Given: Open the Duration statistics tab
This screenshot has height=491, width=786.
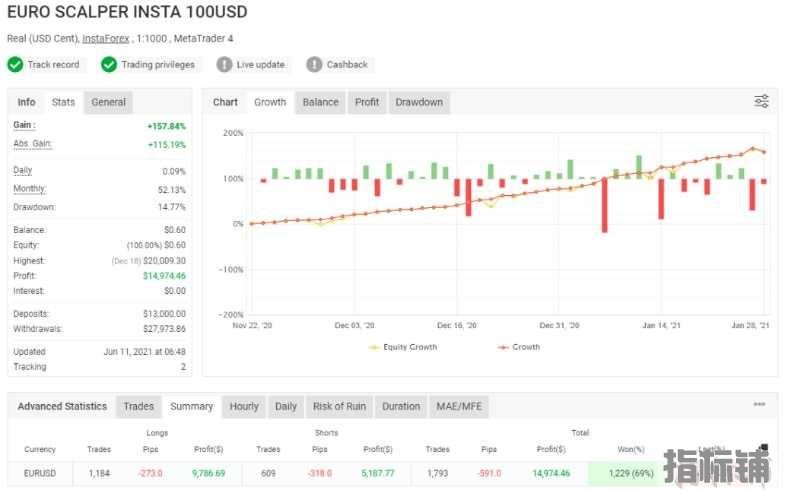Looking at the screenshot, I should tap(401, 406).
